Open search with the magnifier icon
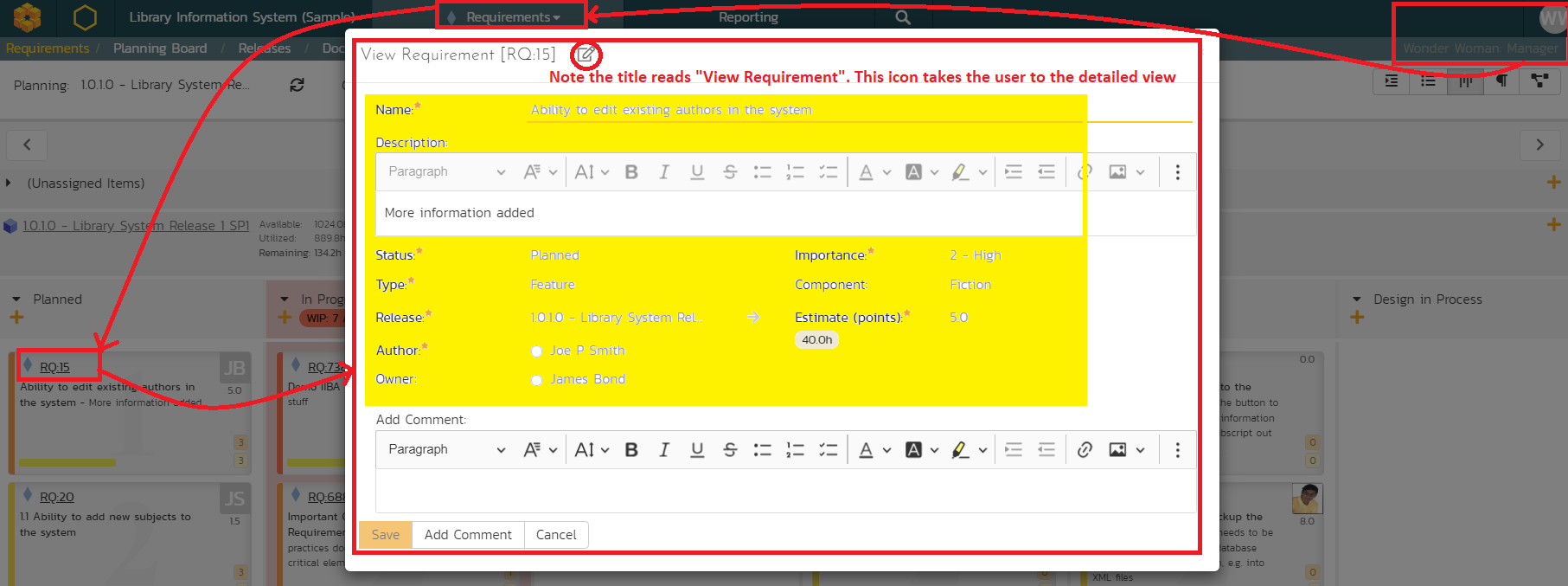The image size is (1568, 586). point(902,17)
